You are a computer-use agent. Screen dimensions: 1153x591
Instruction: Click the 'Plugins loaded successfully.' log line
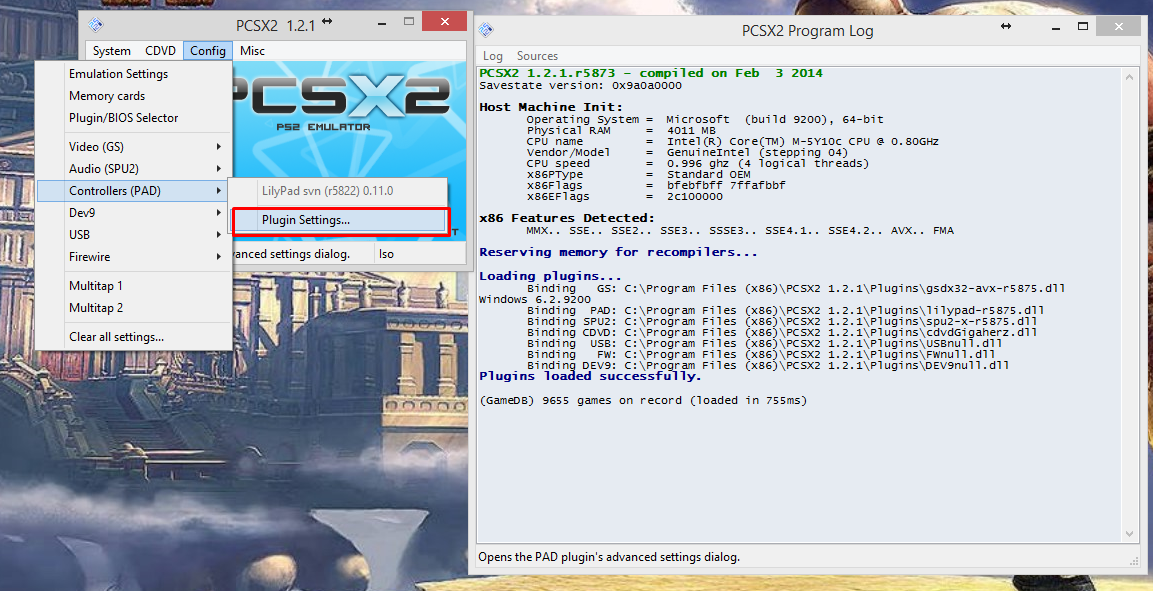590,376
